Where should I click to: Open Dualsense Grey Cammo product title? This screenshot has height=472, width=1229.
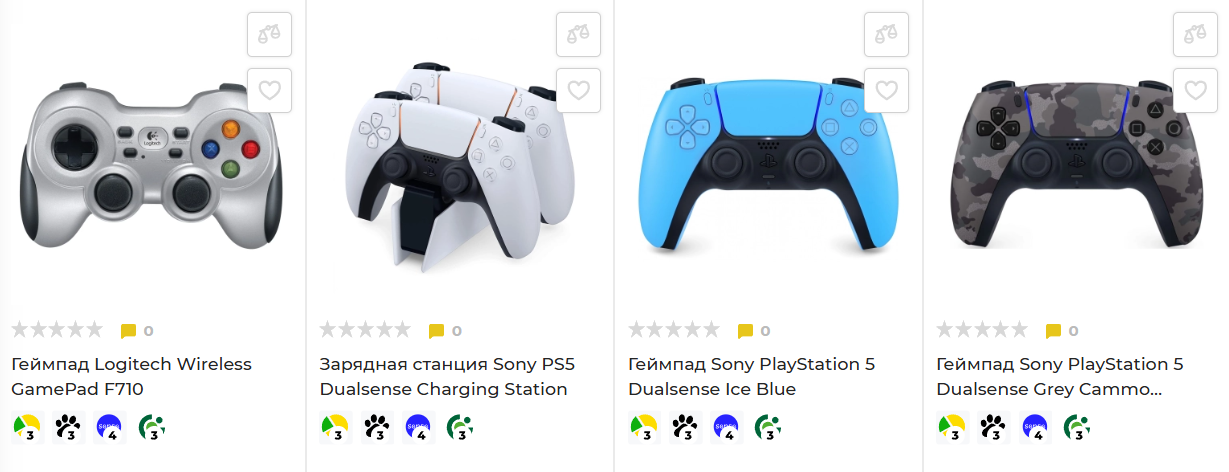click(x=1060, y=377)
